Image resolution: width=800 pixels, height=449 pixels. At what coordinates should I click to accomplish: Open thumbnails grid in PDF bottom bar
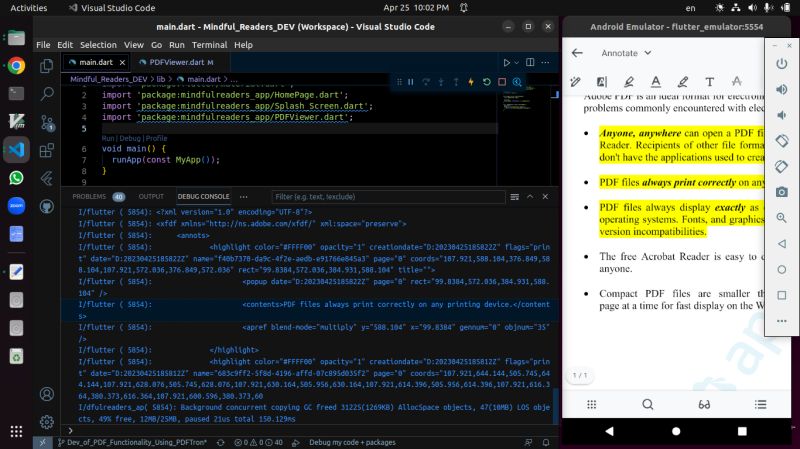[x=591, y=405]
